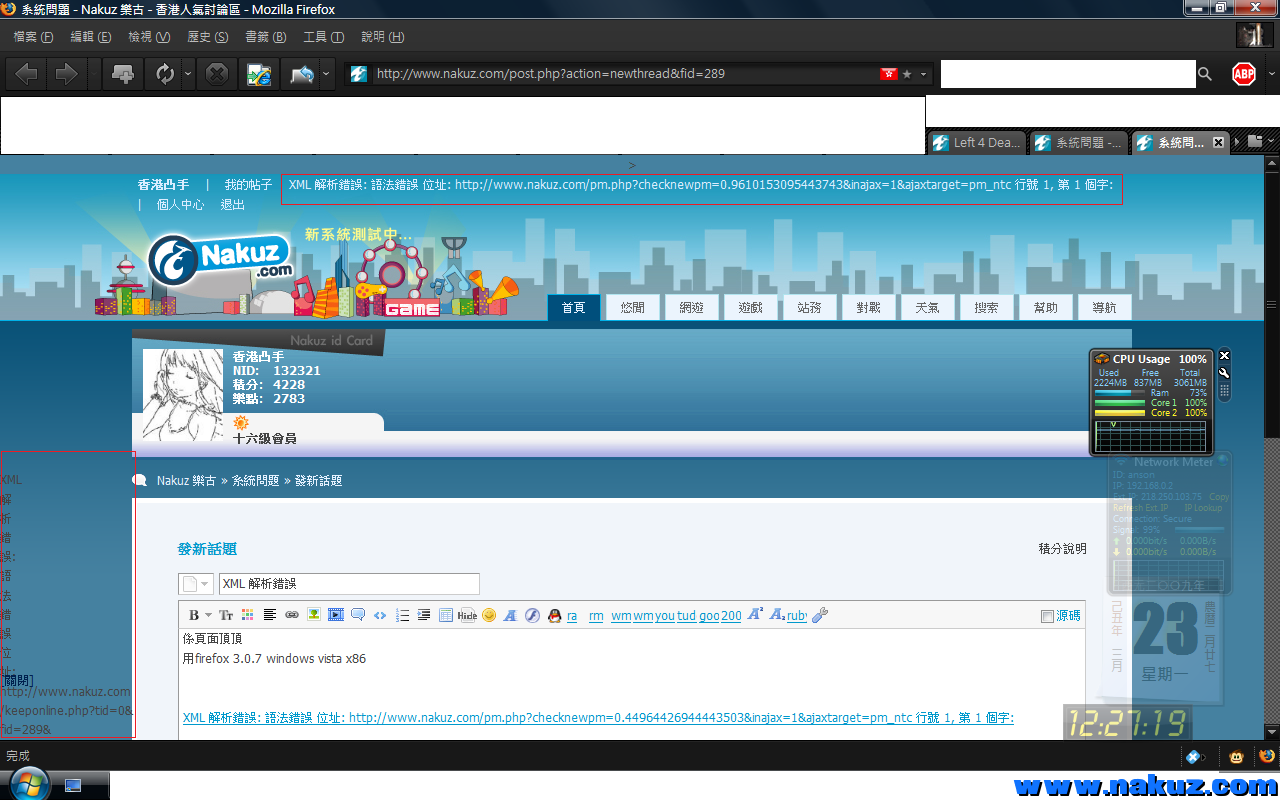Click the 個人中心 link
Viewport: 1280px width, 800px height.
point(180,204)
